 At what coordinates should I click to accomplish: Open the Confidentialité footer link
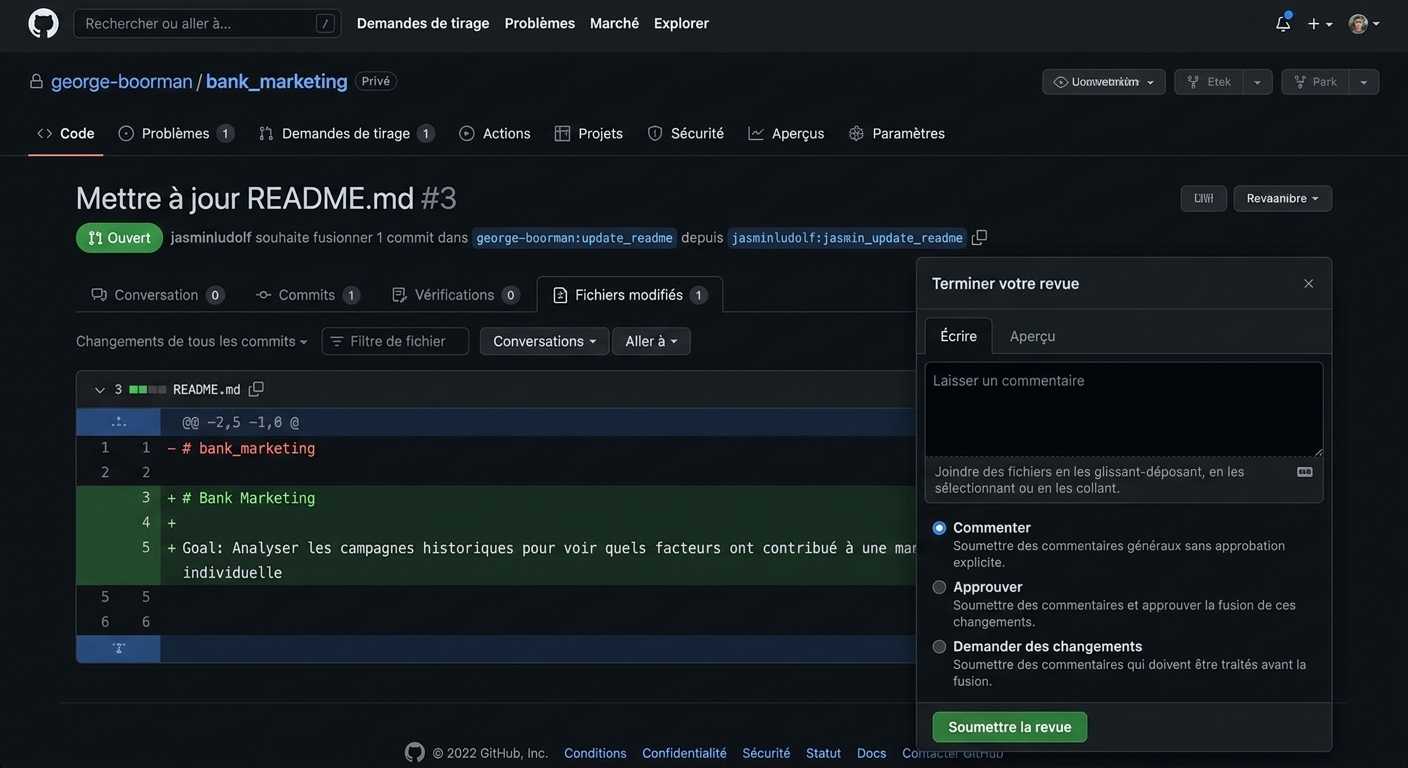coord(684,753)
